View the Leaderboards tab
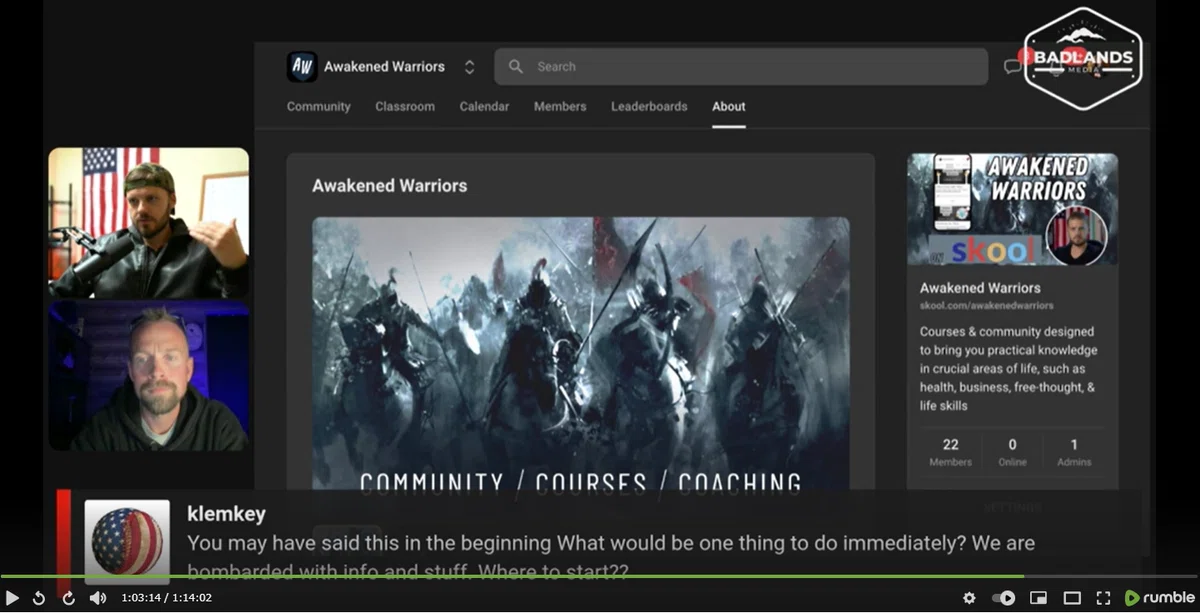1200x613 pixels. (649, 106)
